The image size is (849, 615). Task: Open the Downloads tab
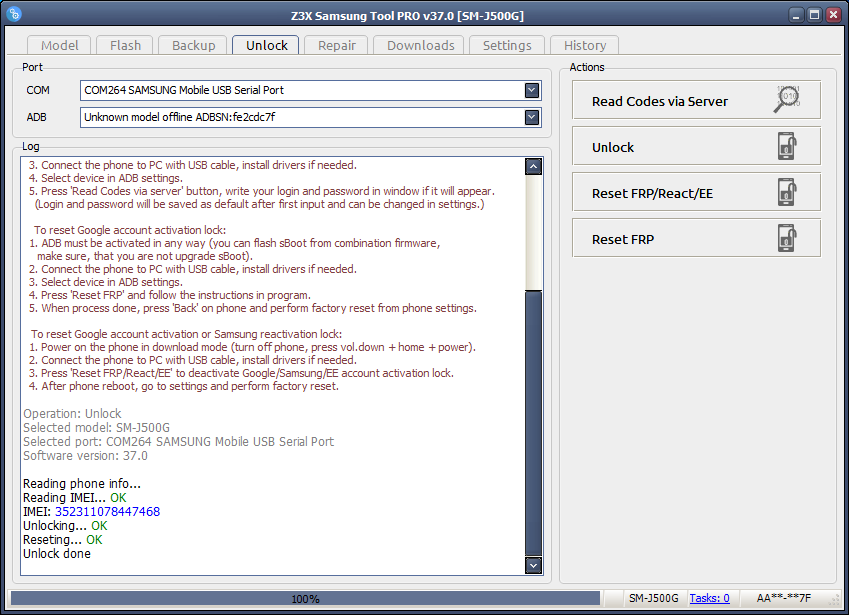(x=420, y=45)
